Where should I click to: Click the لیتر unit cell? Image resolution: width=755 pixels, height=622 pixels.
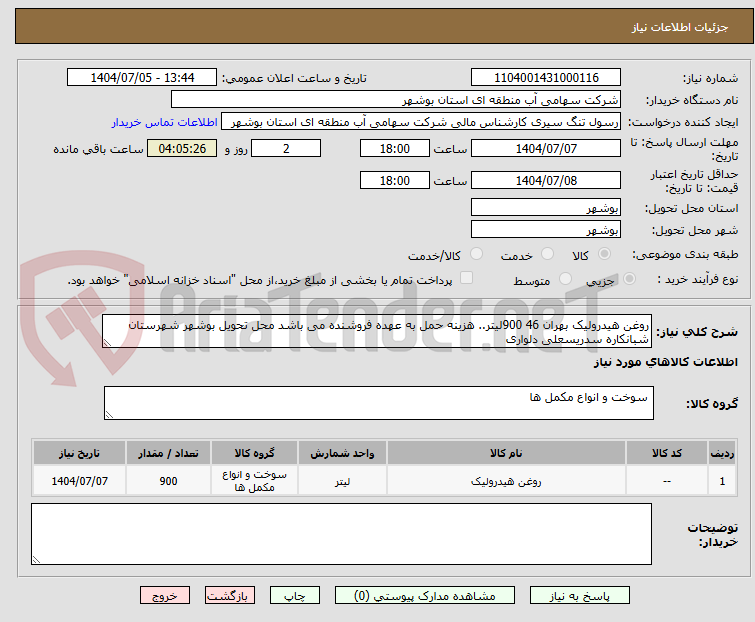point(342,480)
